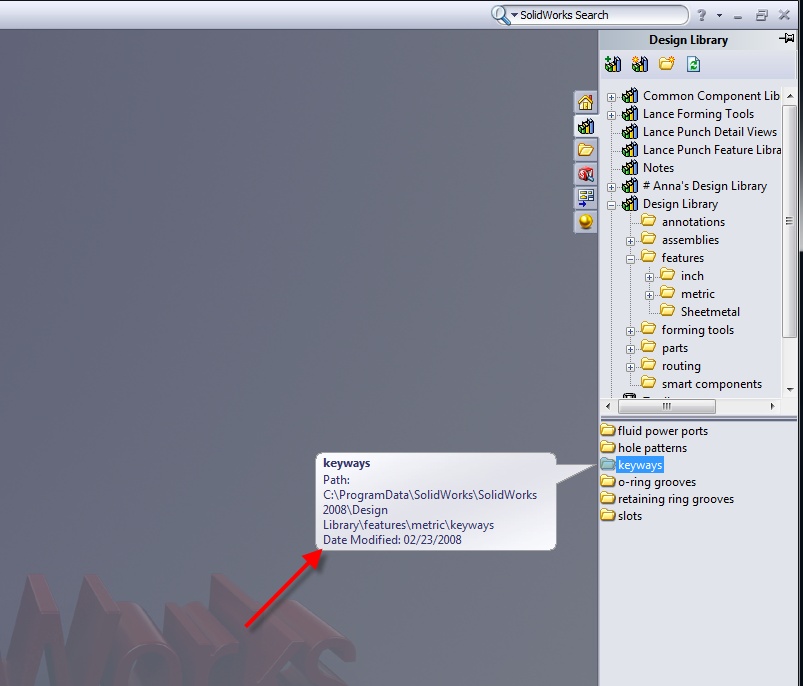
Task: Select Common Component Lib tree item
Action: (711, 96)
